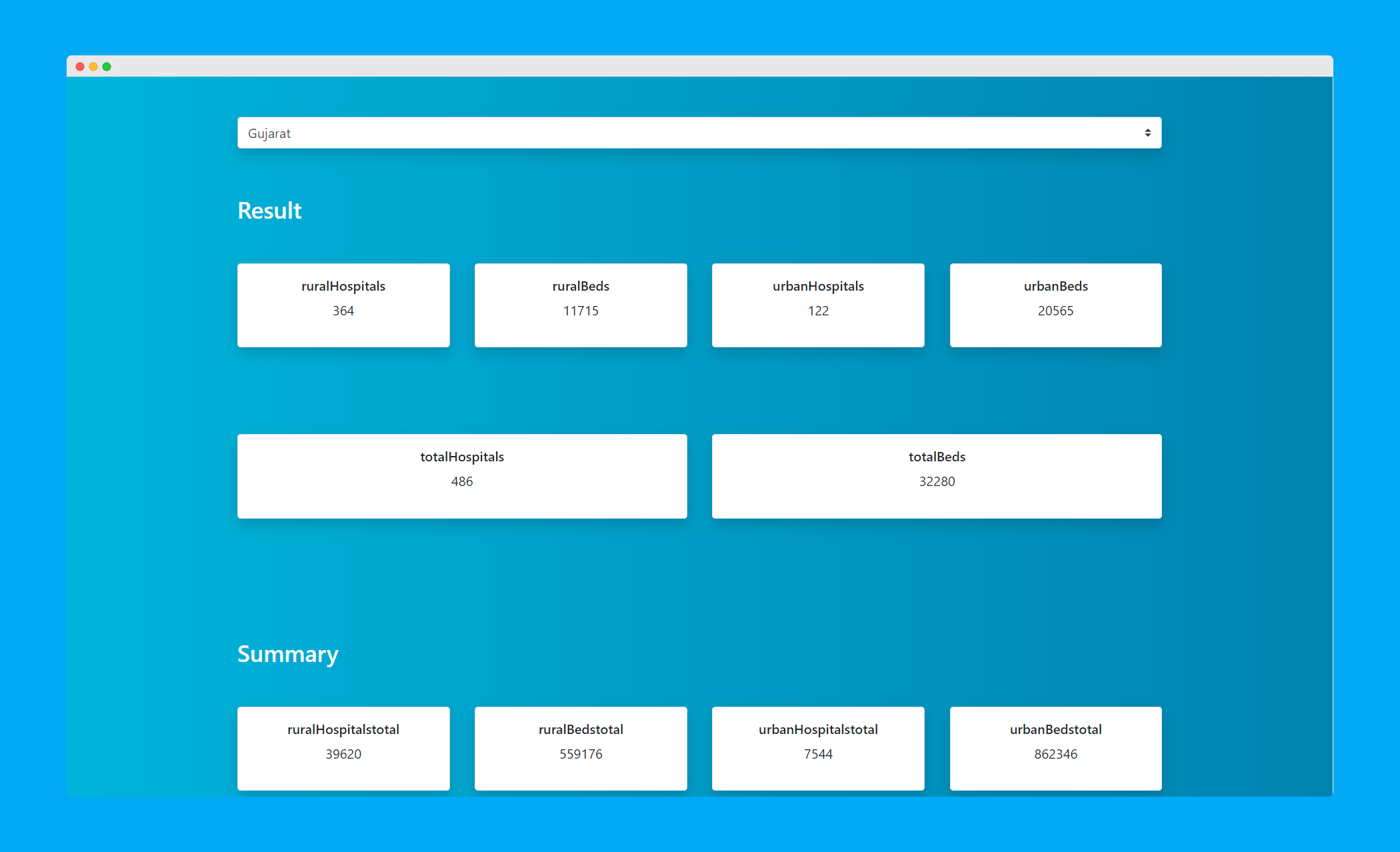Click the red close window dot
Image resolution: width=1400 pixels, height=852 pixels.
pos(80,67)
